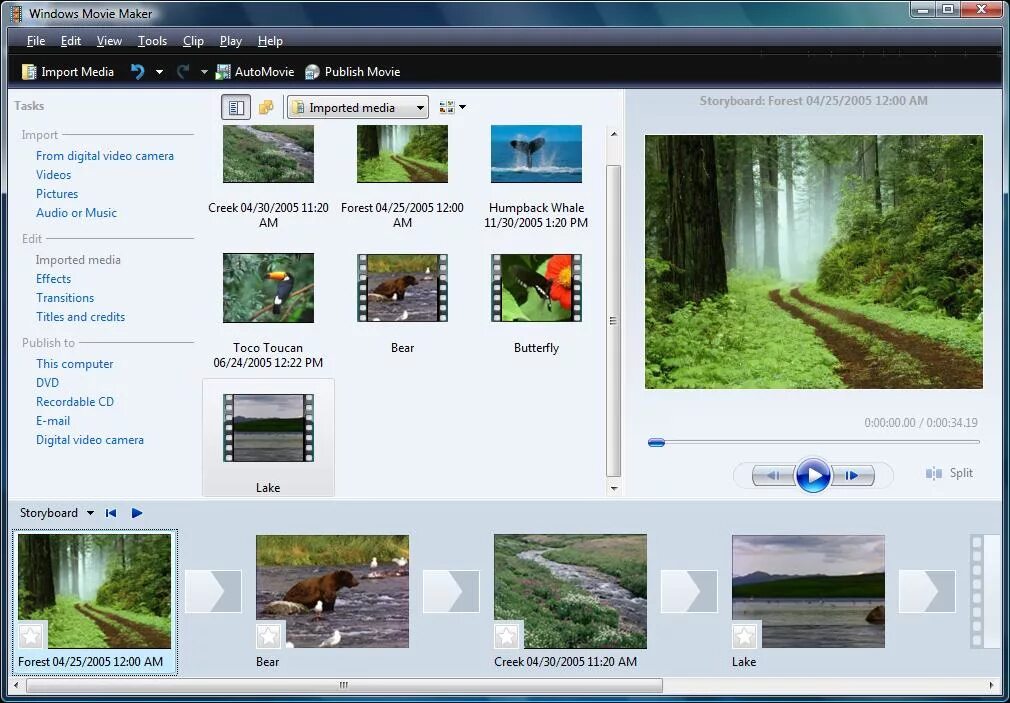
Task: Click transition cell between Bear and Creek
Action: [451, 591]
